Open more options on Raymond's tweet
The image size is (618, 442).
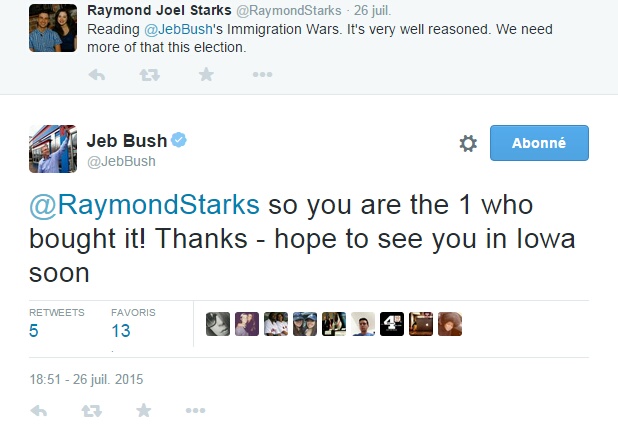[x=261, y=74]
